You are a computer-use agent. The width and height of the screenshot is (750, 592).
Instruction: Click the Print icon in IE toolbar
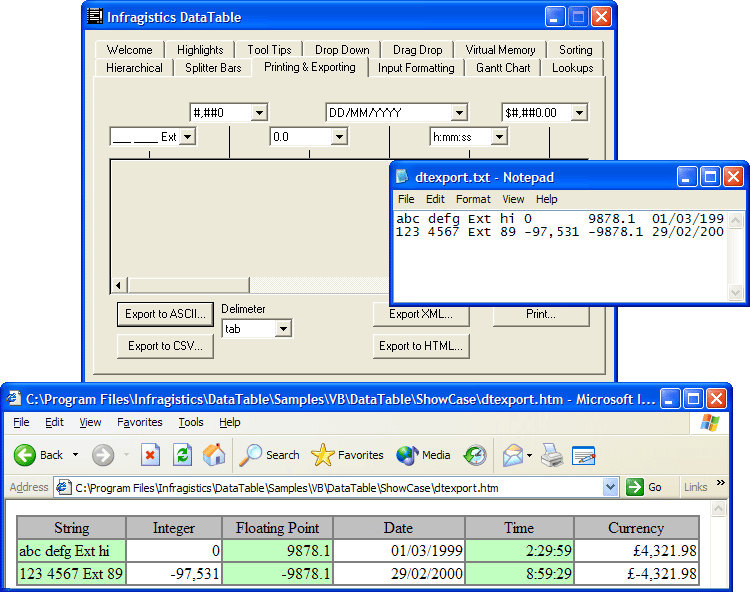[x=552, y=455]
